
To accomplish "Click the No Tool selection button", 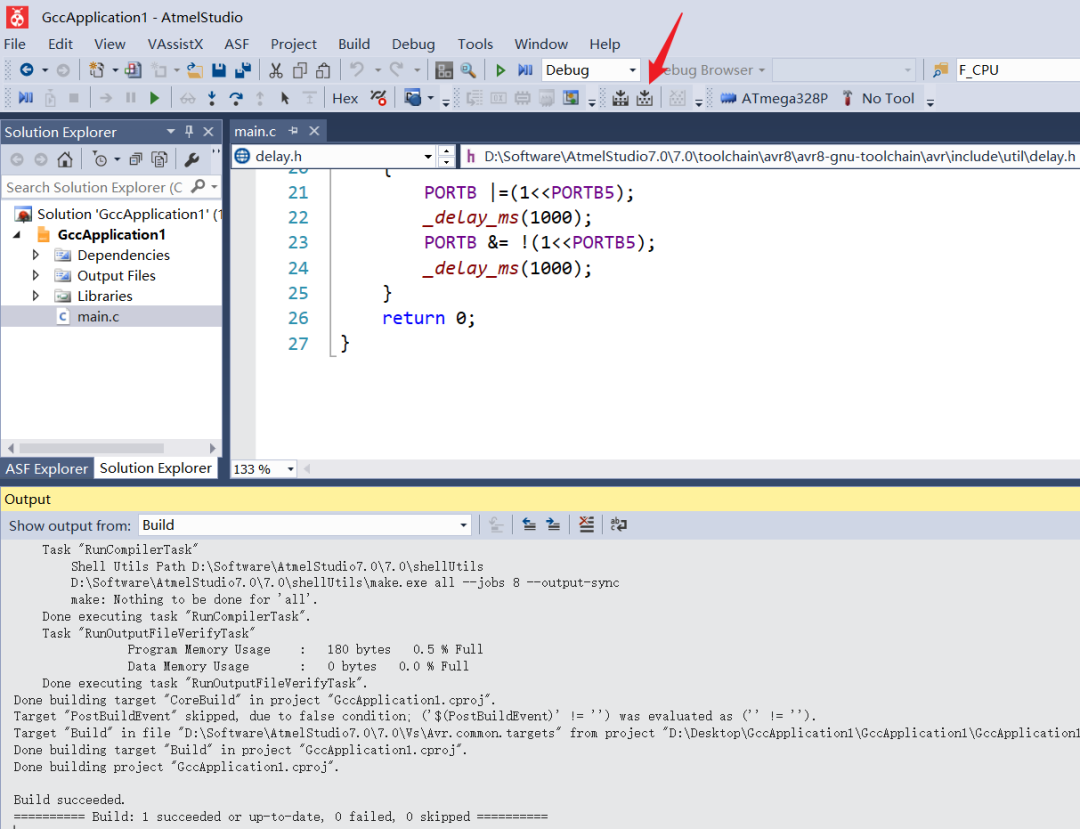I will (878, 98).
